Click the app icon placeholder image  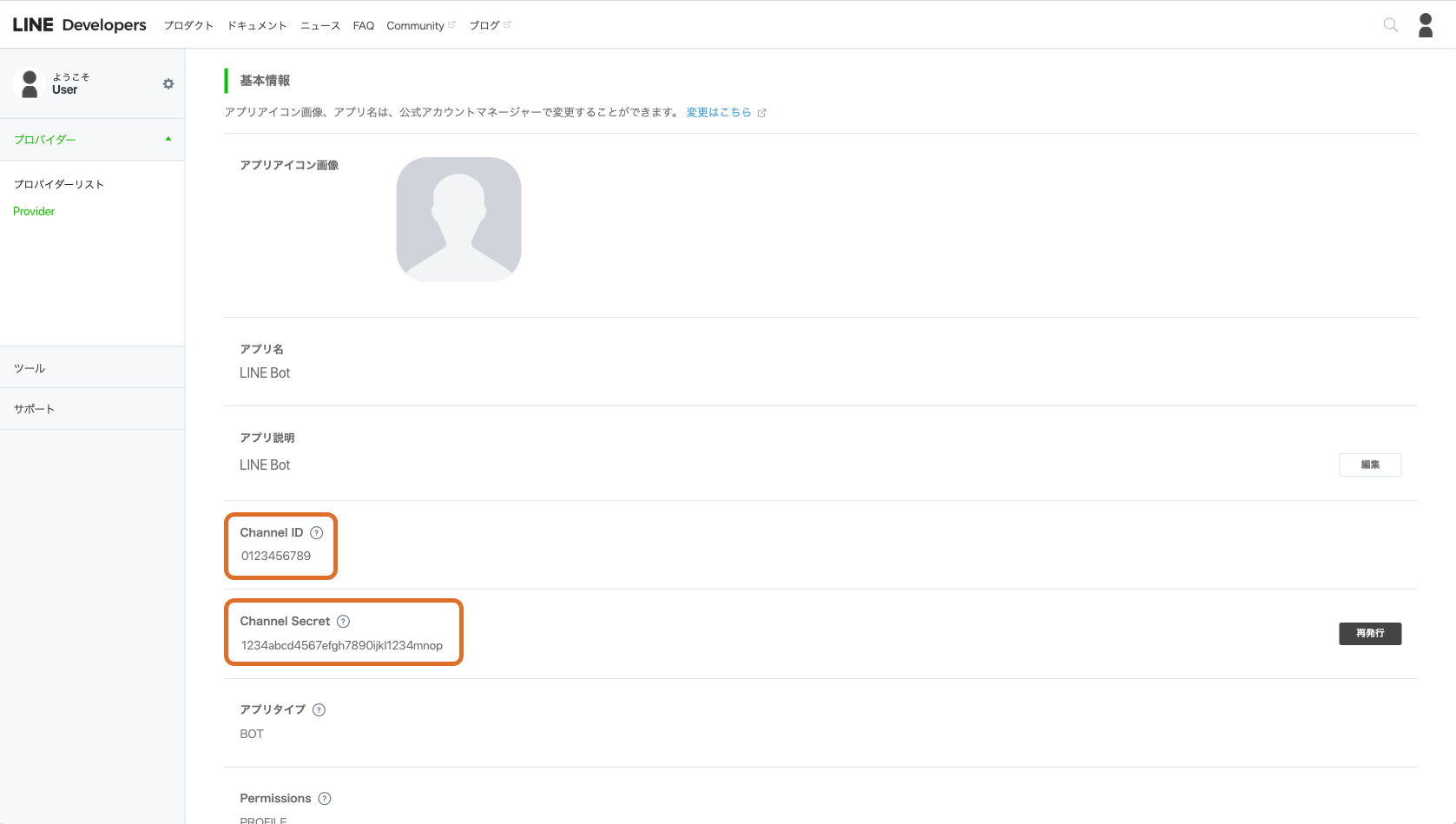tap(458, 220)
